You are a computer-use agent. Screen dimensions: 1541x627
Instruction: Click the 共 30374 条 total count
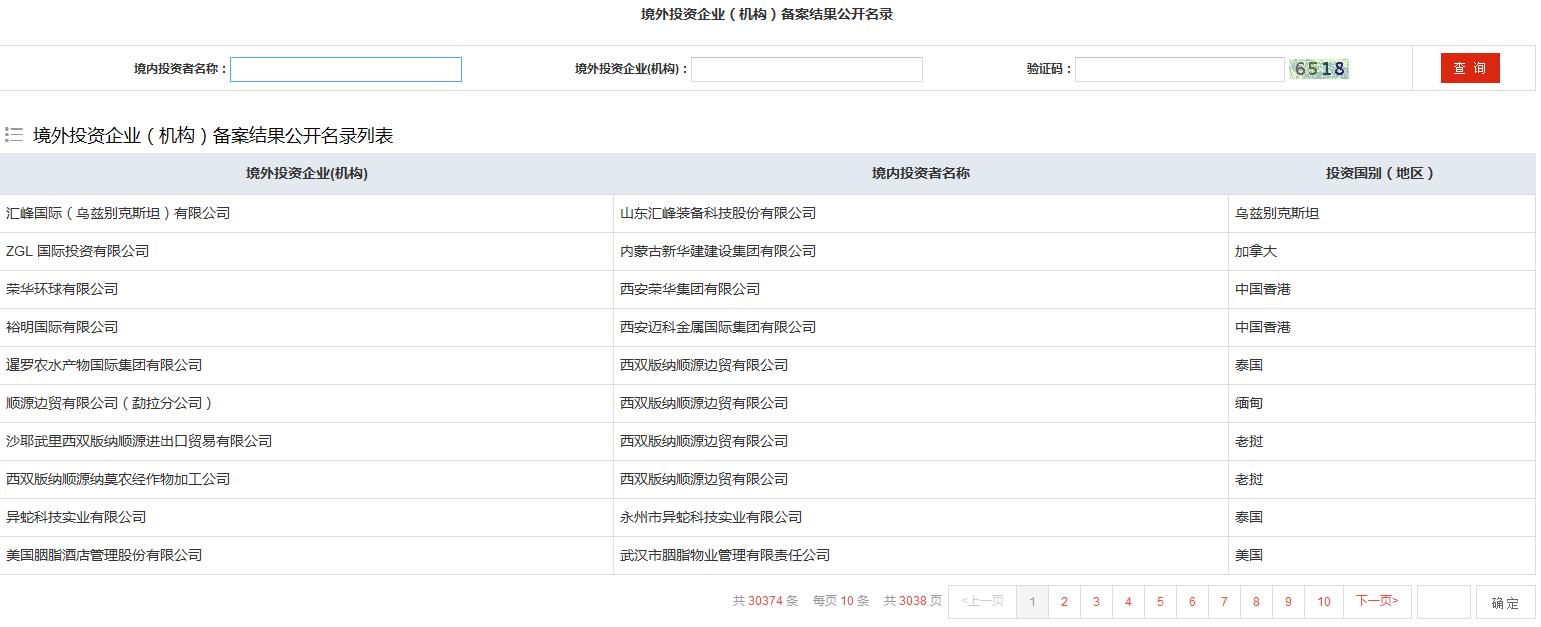click(x=765, y=601)
